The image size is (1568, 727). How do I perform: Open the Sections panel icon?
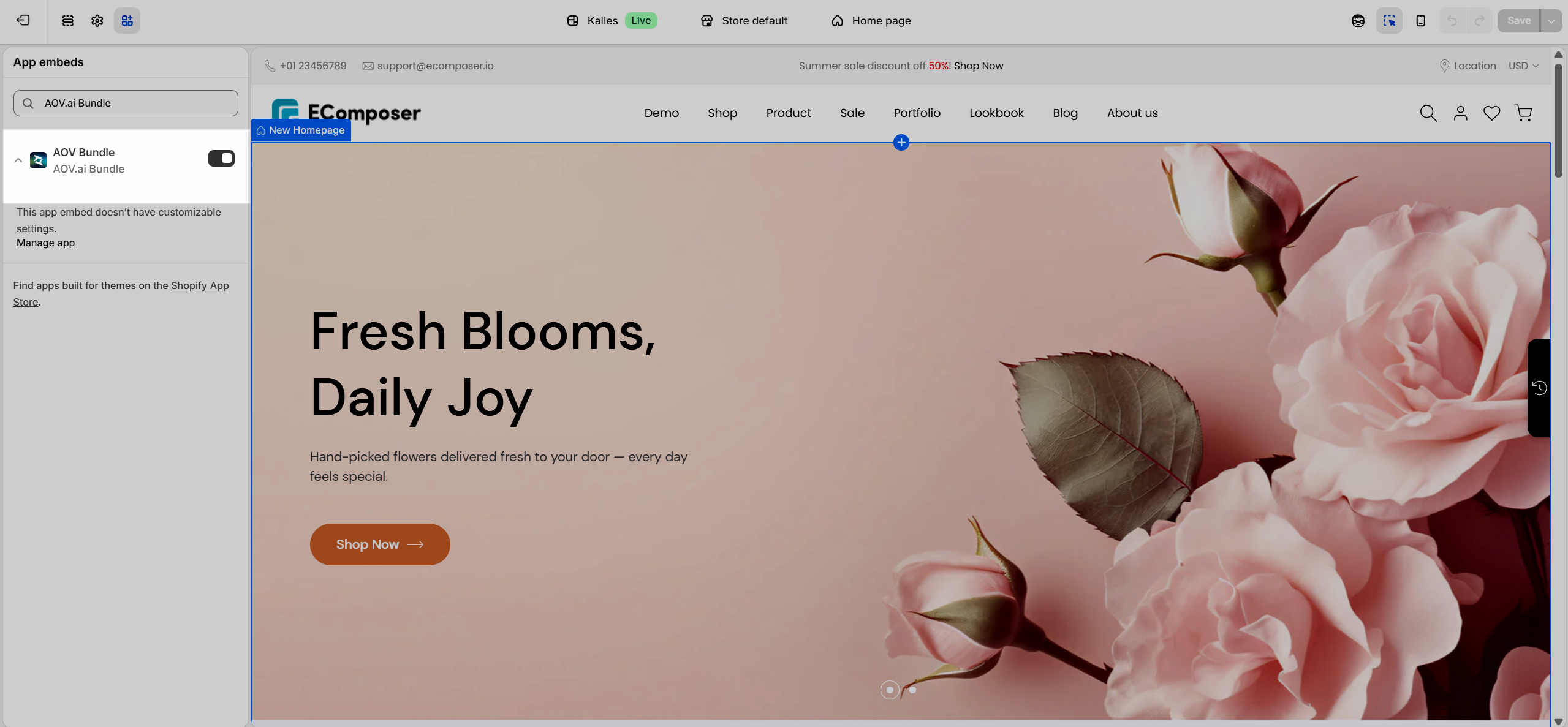pos(67,20)
